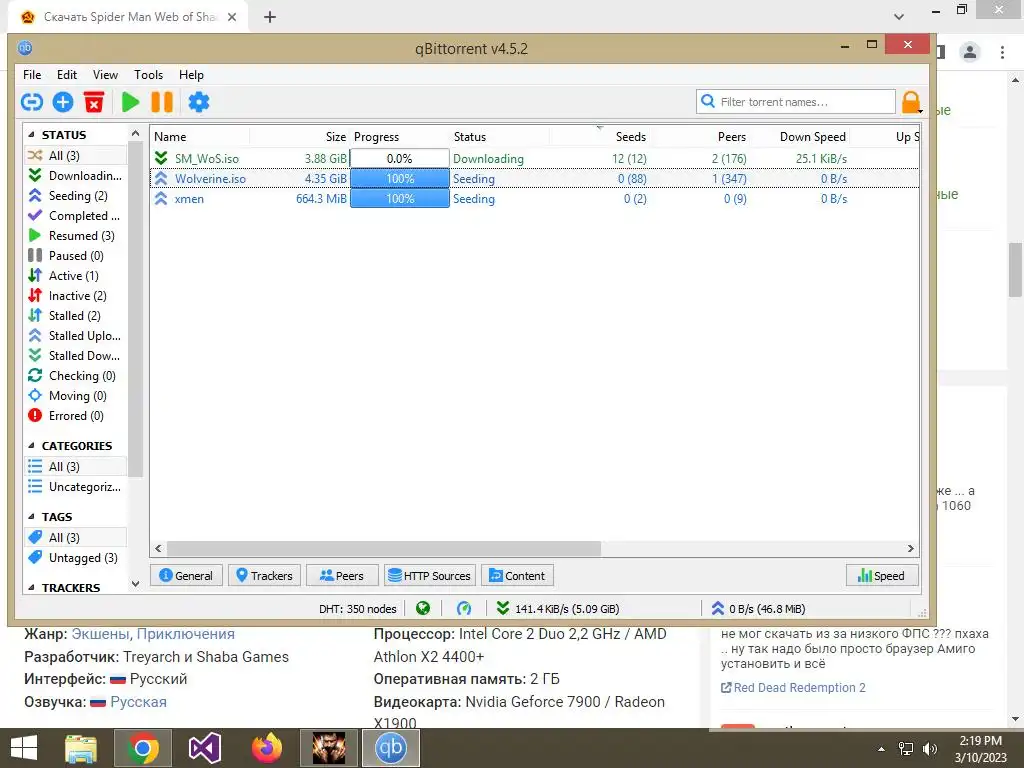Click the orange lock UI icon
Image resolution: width=1024 pixels, height=768 pixels.
tap(911, 103)
